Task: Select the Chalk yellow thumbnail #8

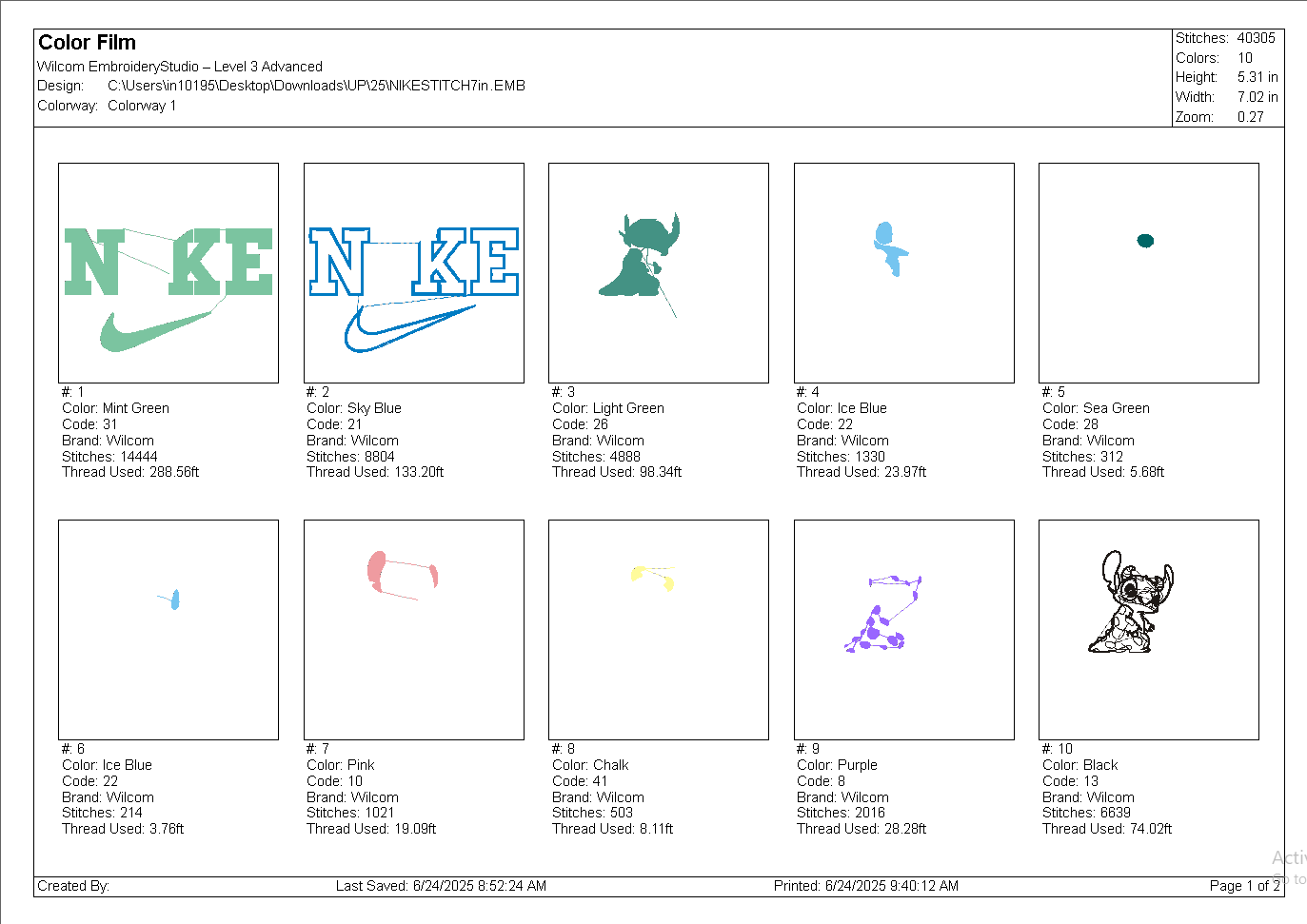Action: (x=659, y=630)
